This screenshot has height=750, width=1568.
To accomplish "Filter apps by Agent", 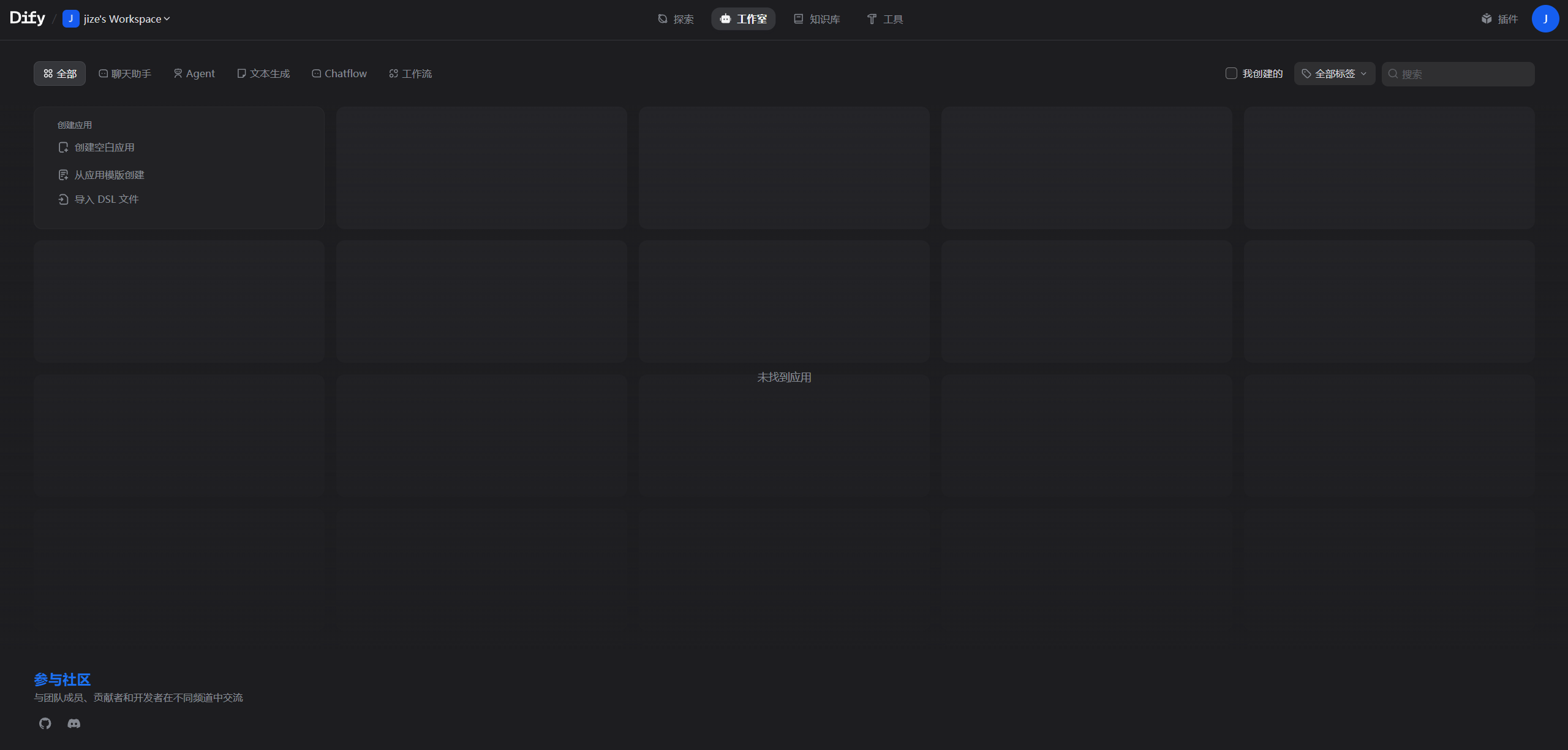I will [194, 74].
